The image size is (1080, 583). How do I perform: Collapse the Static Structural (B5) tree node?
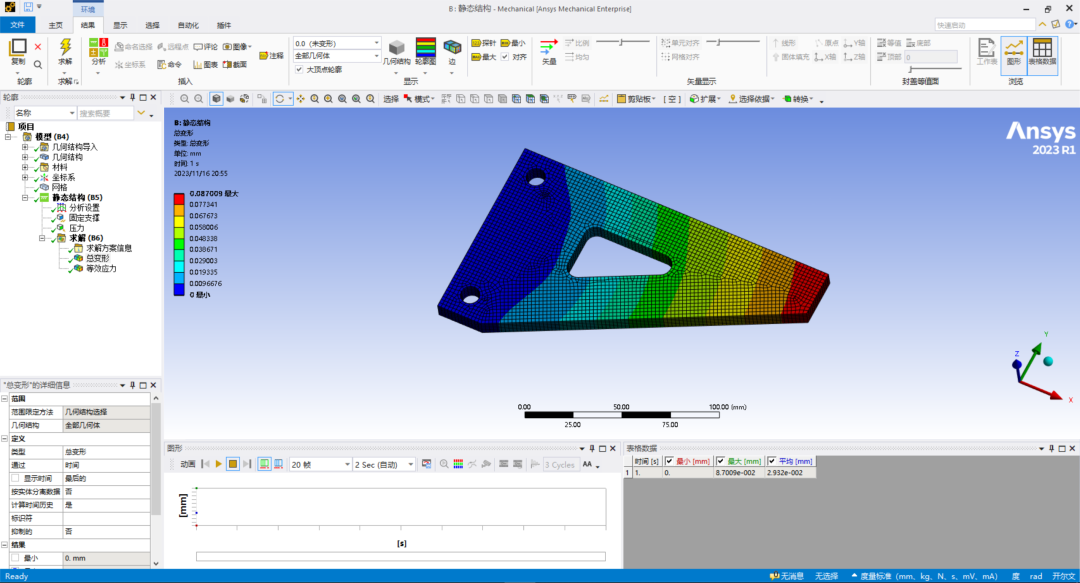coord(25,198)
